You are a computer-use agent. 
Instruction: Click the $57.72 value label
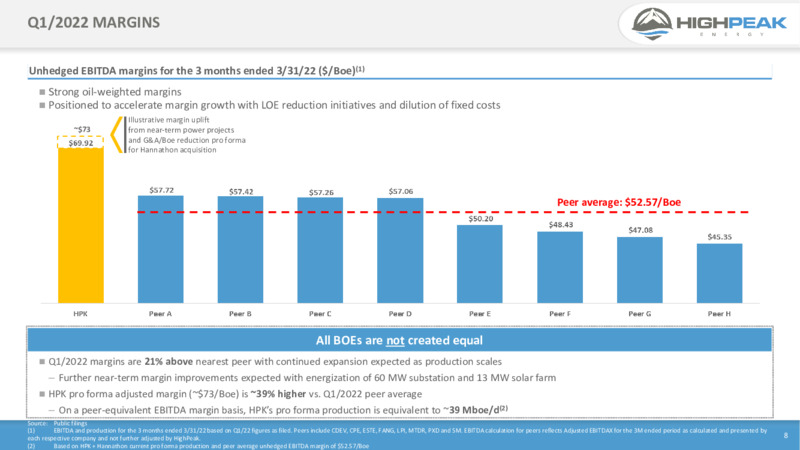pyautogui.click(x=161, y=190)
